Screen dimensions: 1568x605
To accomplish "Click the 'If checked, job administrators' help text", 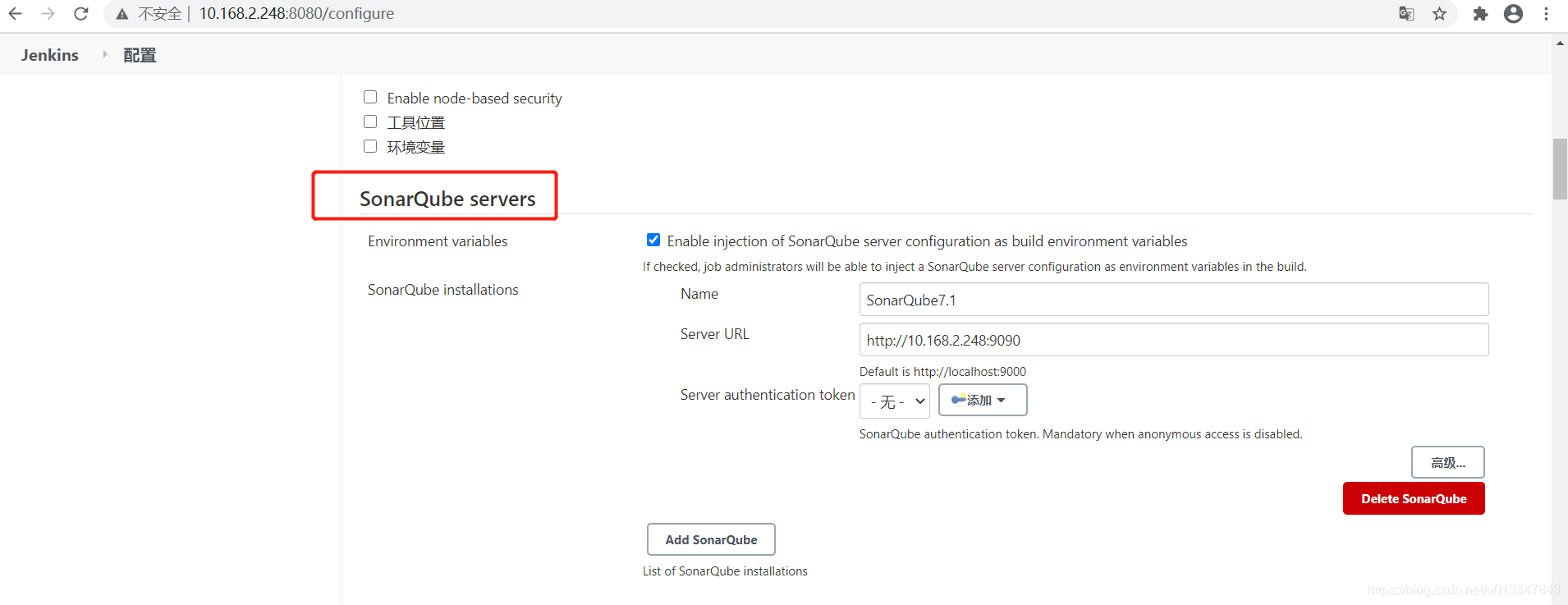I will click(974, 267).
